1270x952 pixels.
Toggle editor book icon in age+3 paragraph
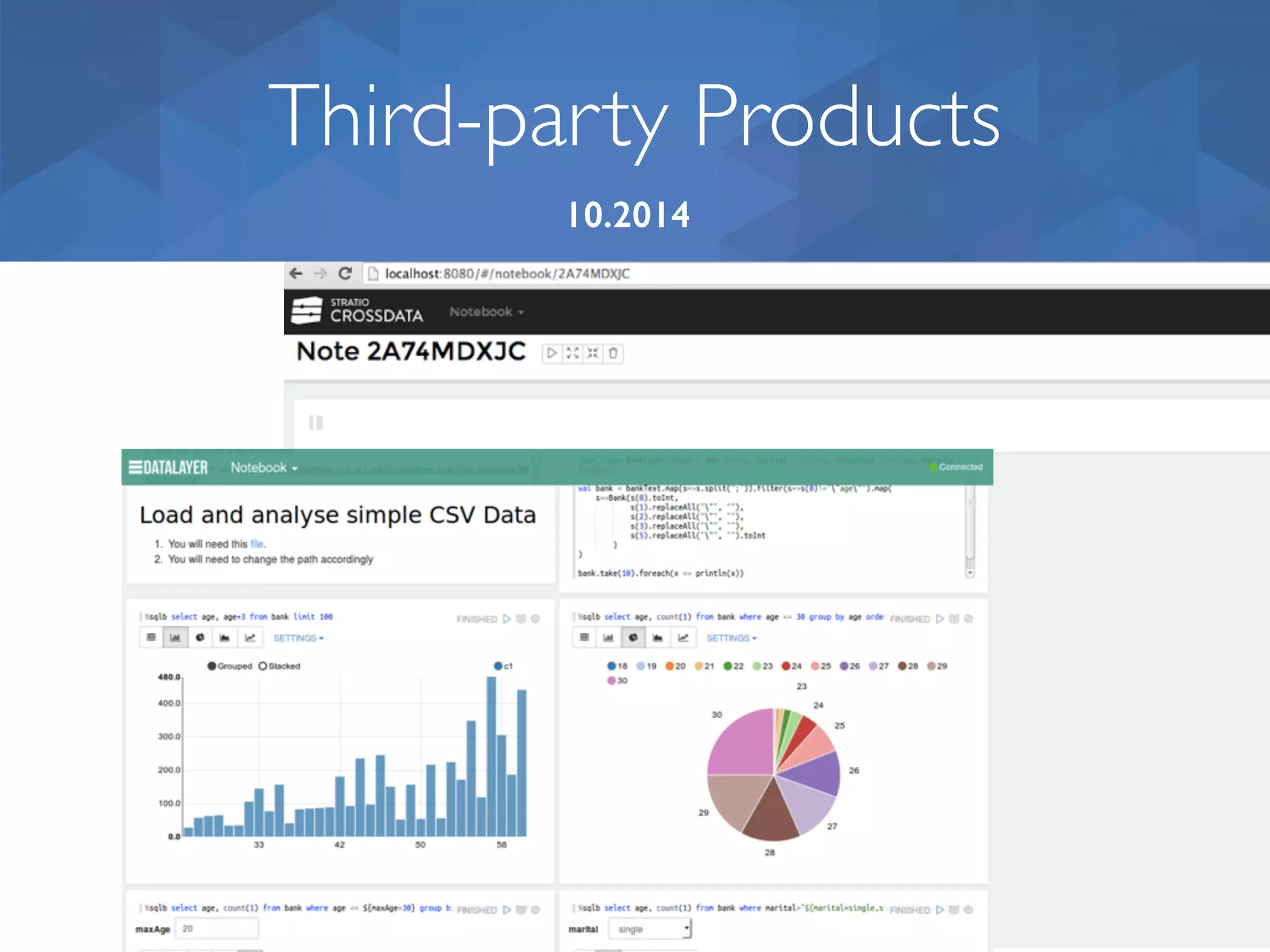coord(521,619)
